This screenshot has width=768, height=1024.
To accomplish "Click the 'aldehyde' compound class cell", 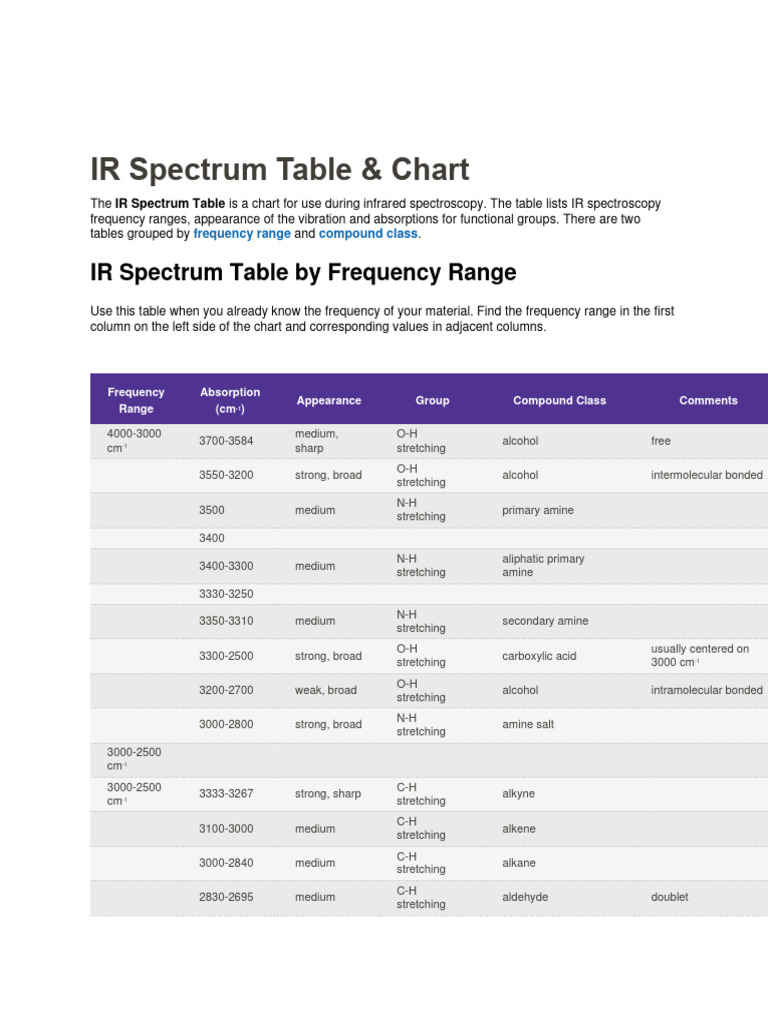I will (x=525, y=897).
